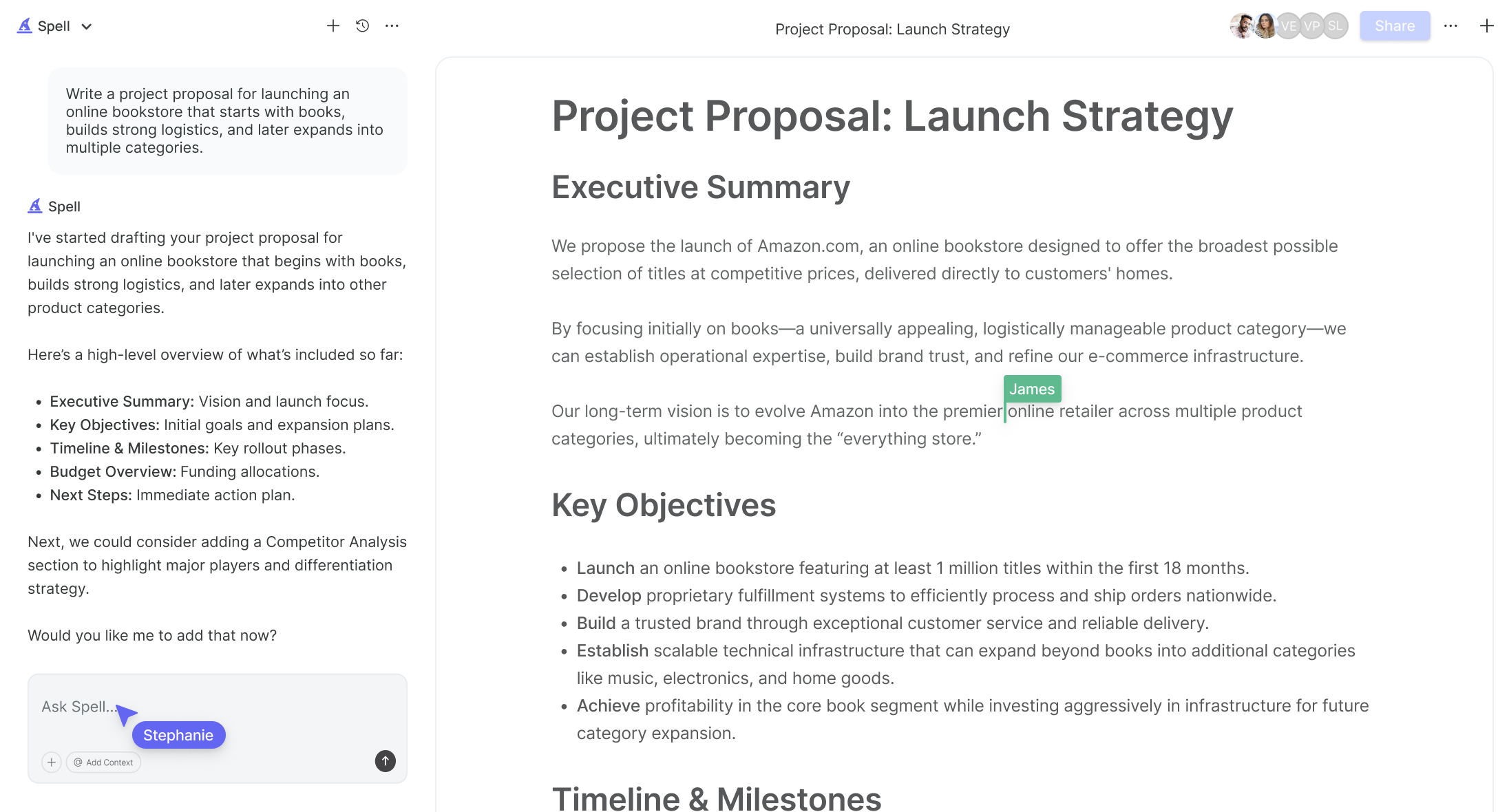Open chat history clock icon
Image resolution: width=1509 pixels, height=812 pixels.
point(363,26)
